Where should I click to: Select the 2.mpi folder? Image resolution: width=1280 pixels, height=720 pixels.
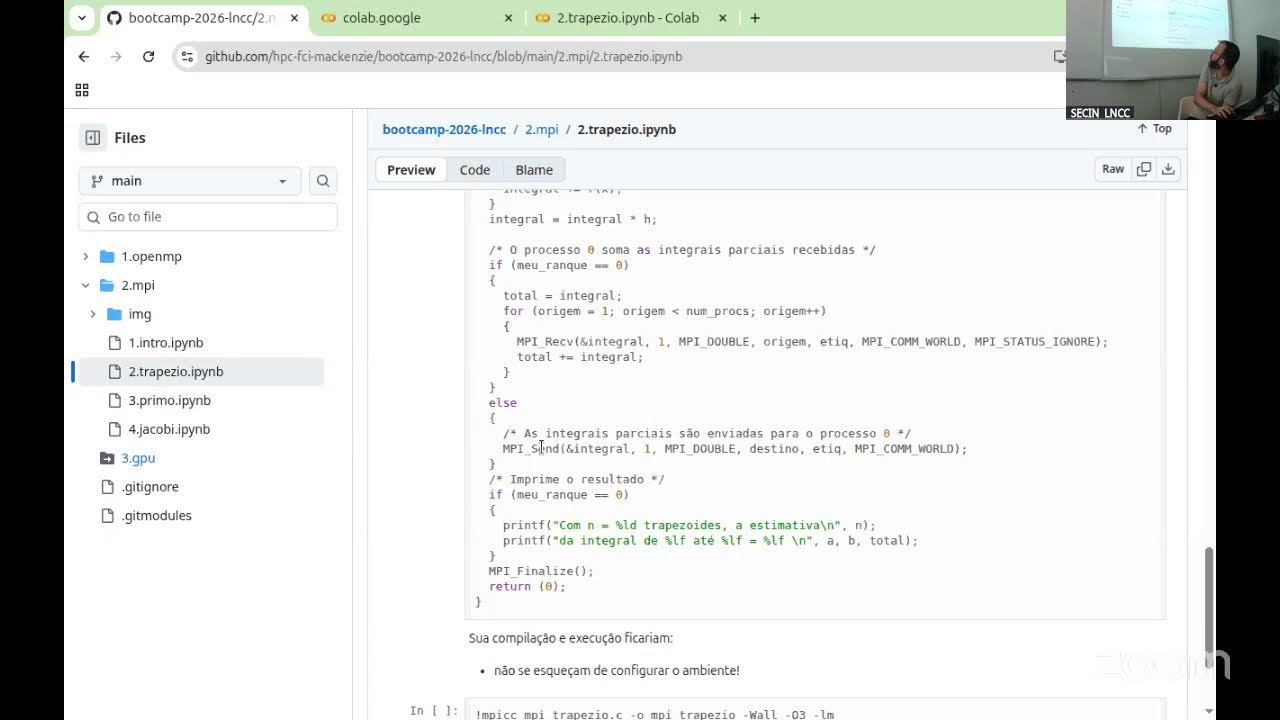(138, 286)
